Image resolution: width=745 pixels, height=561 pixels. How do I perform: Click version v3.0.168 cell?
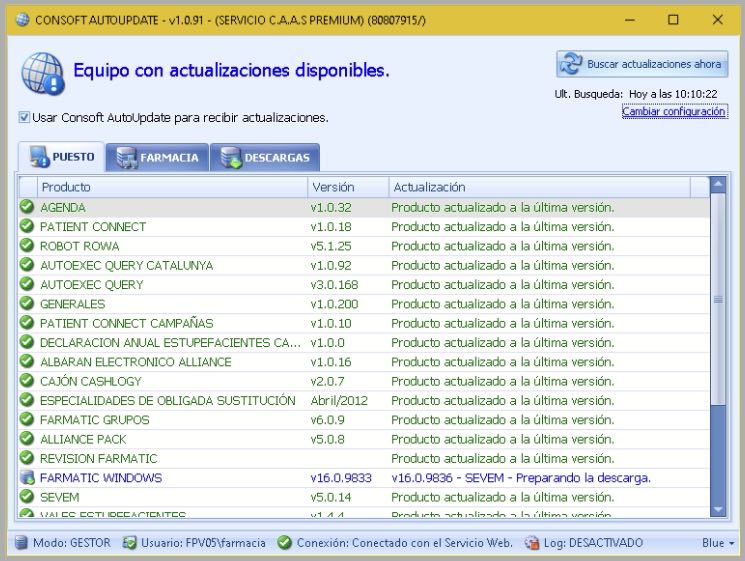pos(334,285)
